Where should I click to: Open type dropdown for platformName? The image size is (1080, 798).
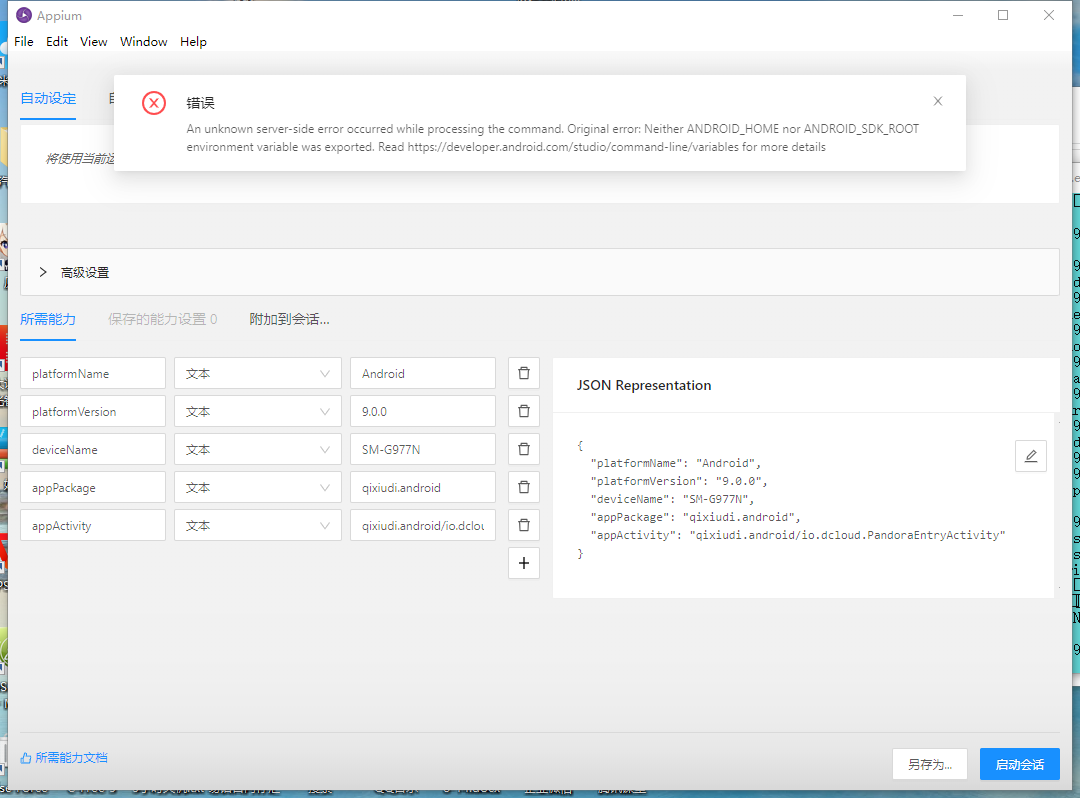[258, 373]
